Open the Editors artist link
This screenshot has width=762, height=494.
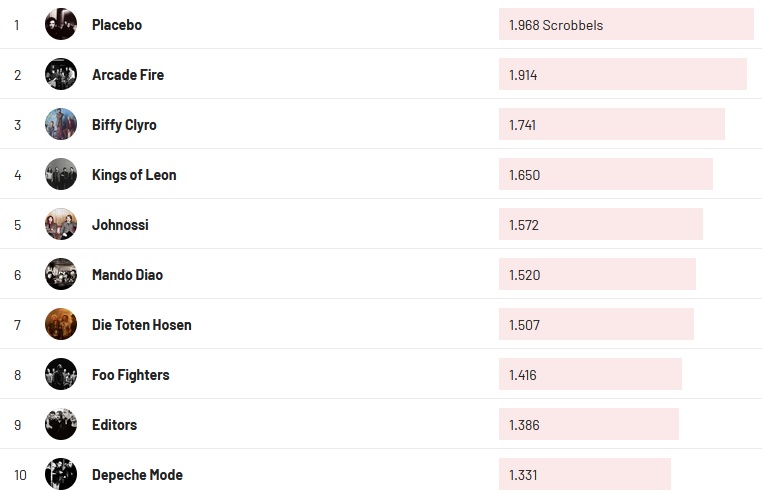(x=114, y=425)
